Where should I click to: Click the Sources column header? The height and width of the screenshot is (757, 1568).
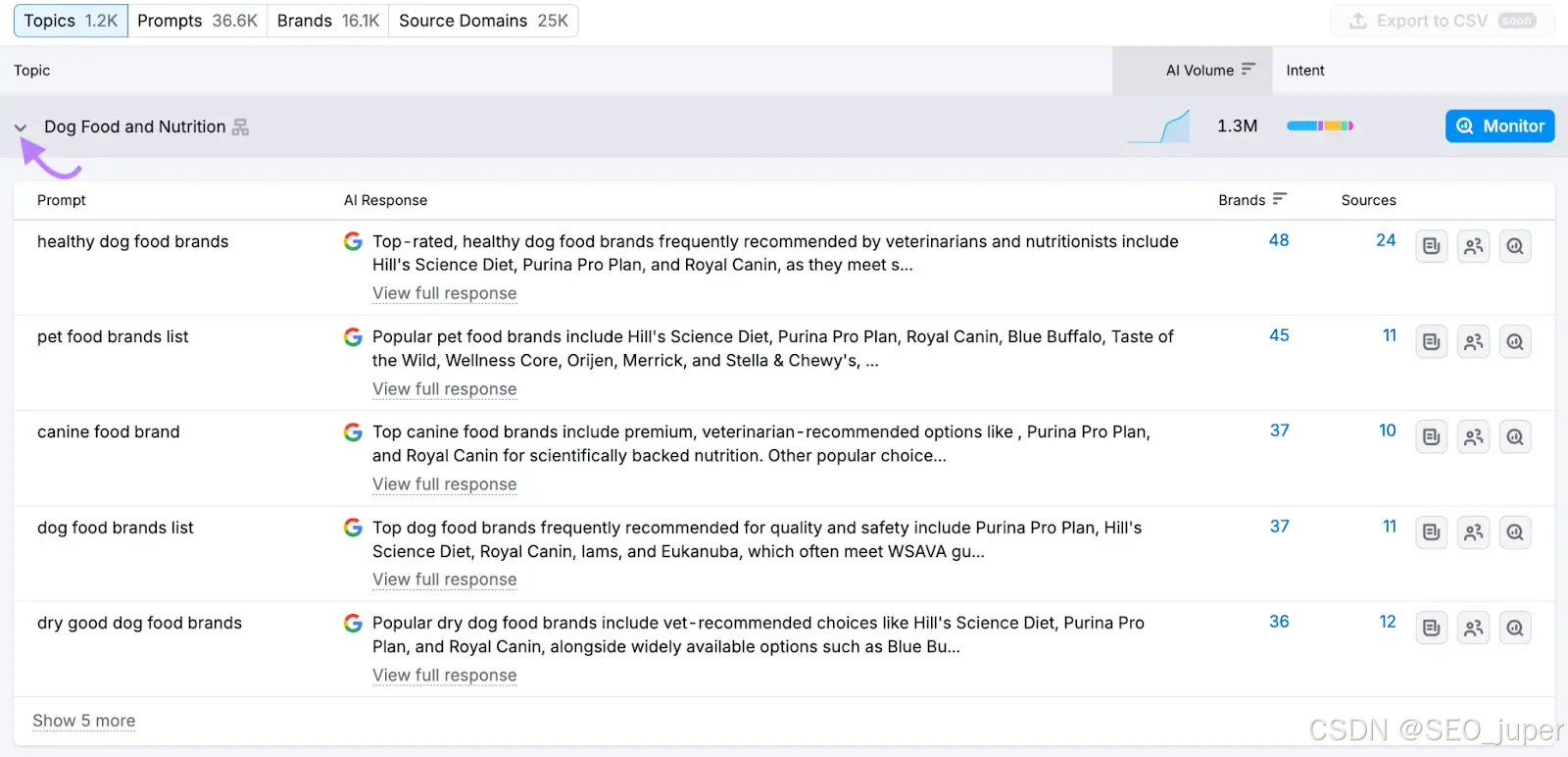coord(1369,200)
